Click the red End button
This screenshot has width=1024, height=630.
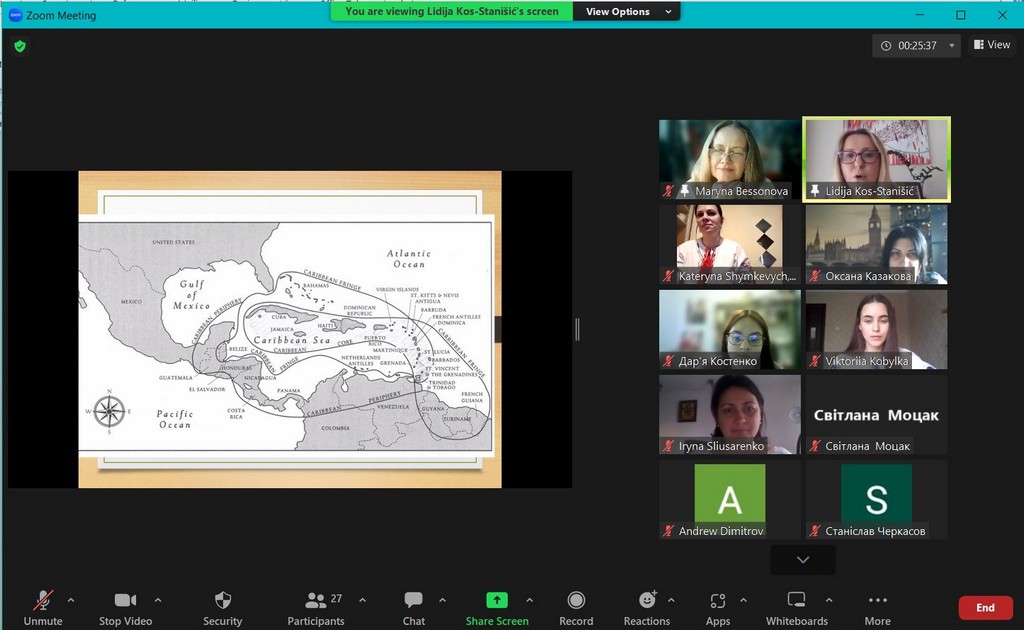984,608
